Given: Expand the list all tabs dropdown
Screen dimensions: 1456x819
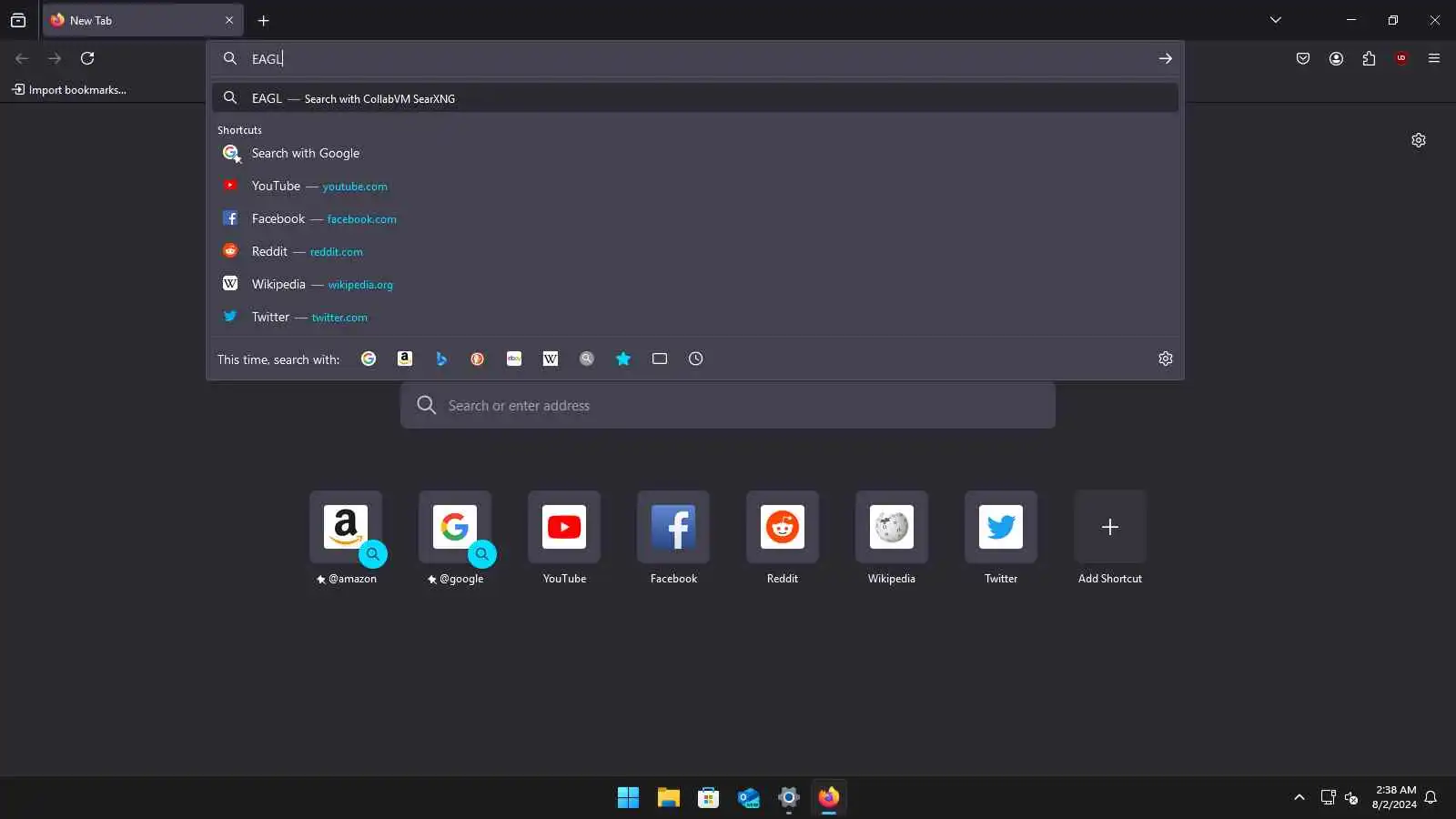Looking at the screenshot, I should click(x=1276, y=20).
